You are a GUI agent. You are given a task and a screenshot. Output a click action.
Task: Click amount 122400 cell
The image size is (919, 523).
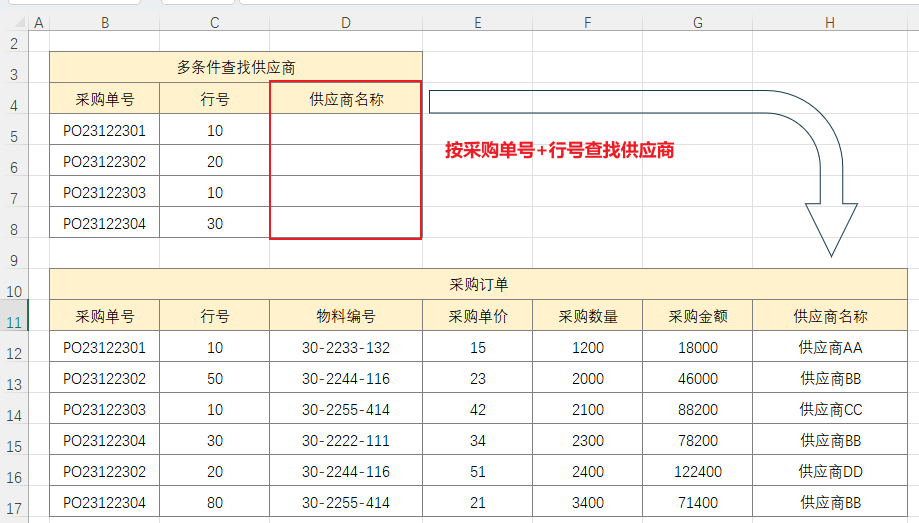(698, 471)
